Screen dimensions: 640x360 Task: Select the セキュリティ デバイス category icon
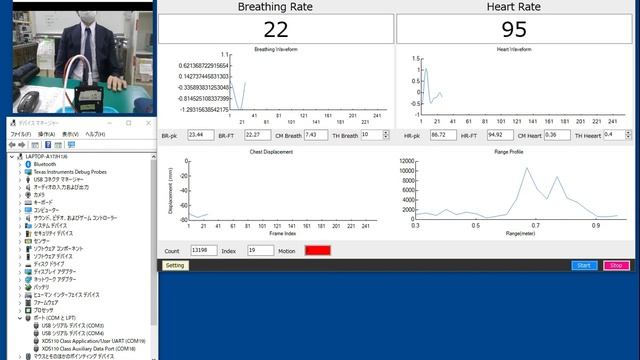click(28, 233)
